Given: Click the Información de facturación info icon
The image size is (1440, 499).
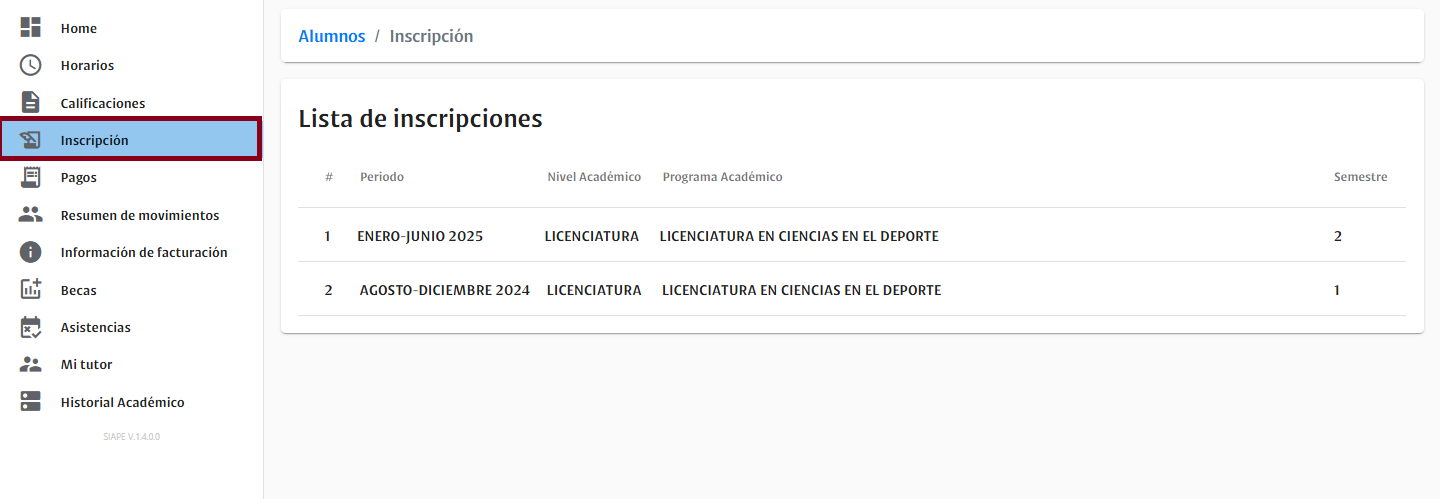Looking at the screenshot, I should pos(31,252).
